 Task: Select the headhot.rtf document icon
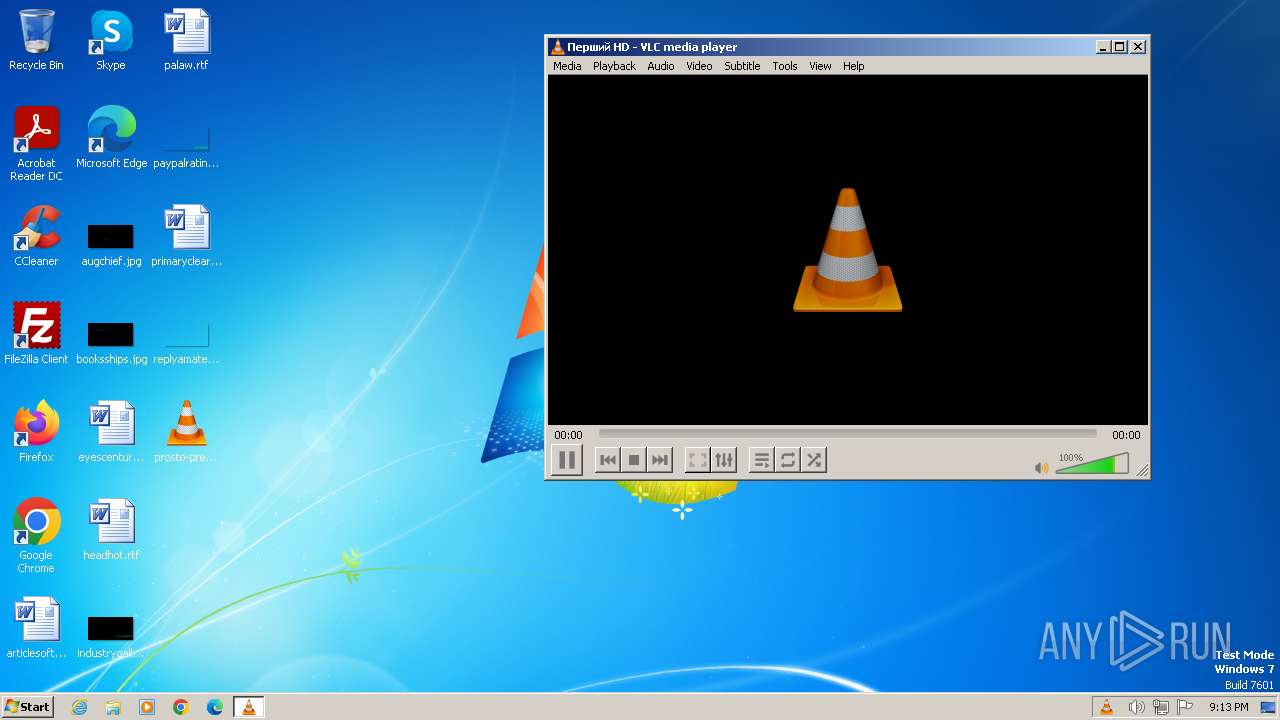pos(111,530)
